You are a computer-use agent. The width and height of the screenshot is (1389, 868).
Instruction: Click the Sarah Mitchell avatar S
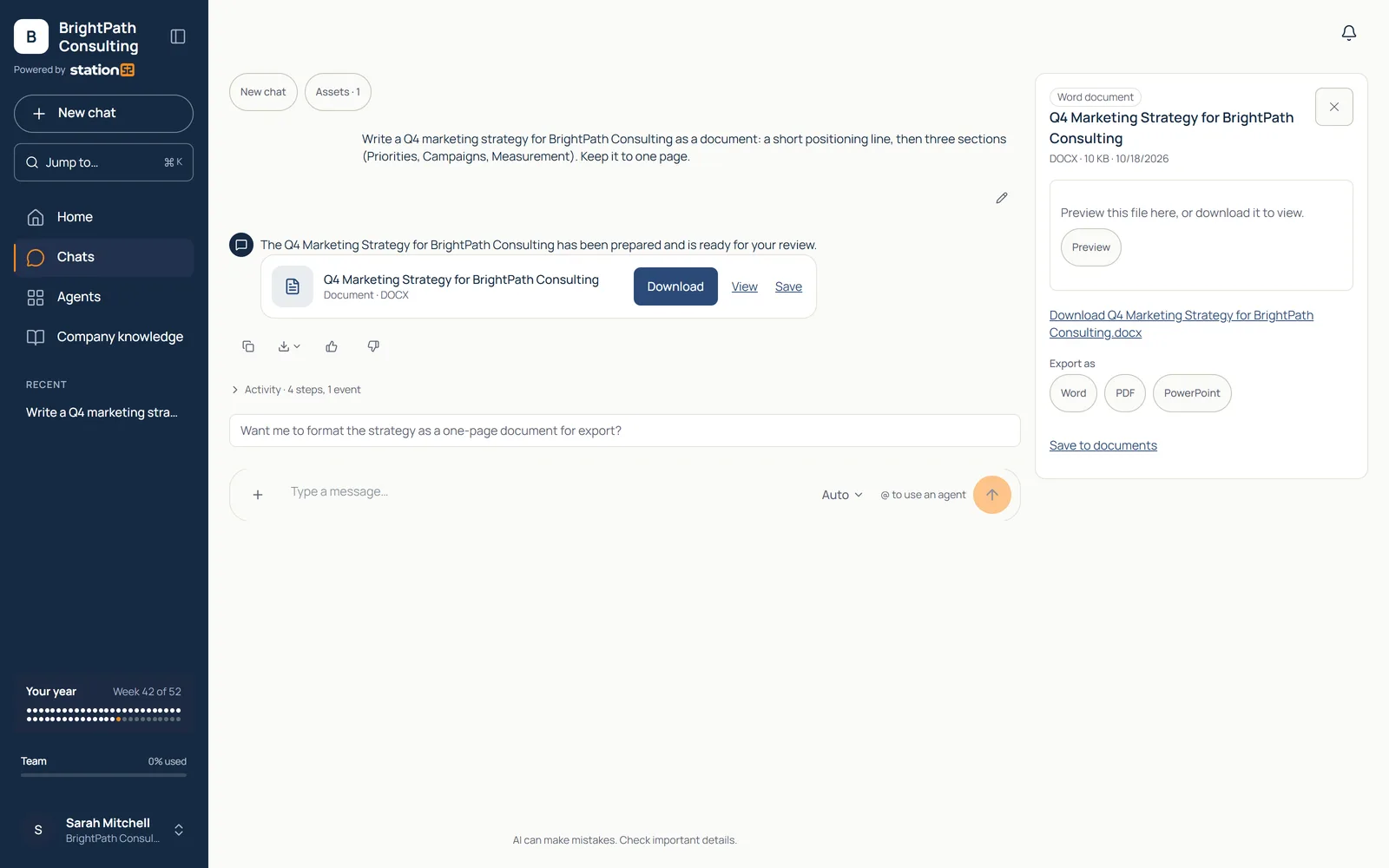coord(38,830)
